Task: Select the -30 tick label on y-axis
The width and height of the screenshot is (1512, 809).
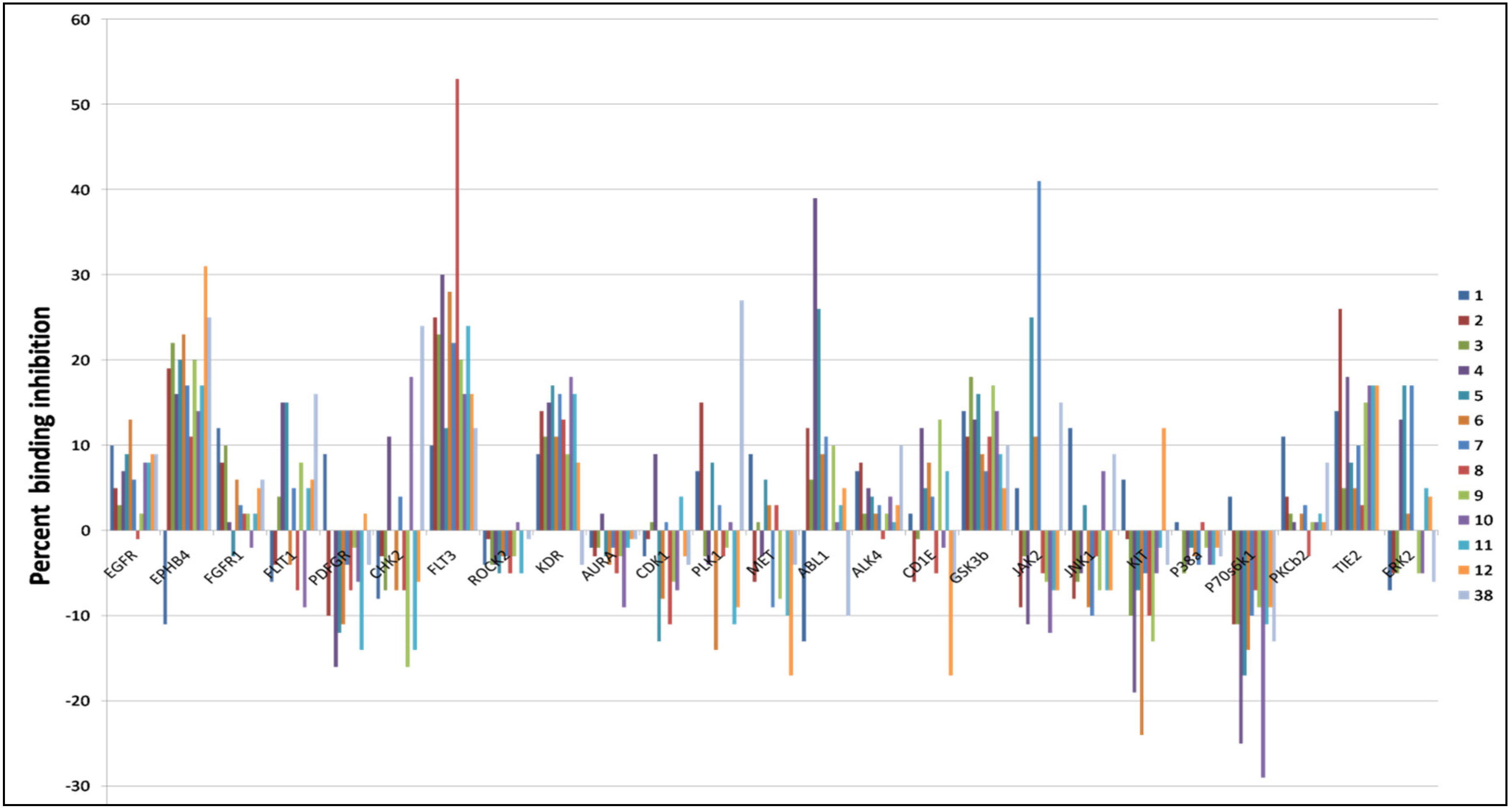Action: pyautogui.click(x=78, y=786)
